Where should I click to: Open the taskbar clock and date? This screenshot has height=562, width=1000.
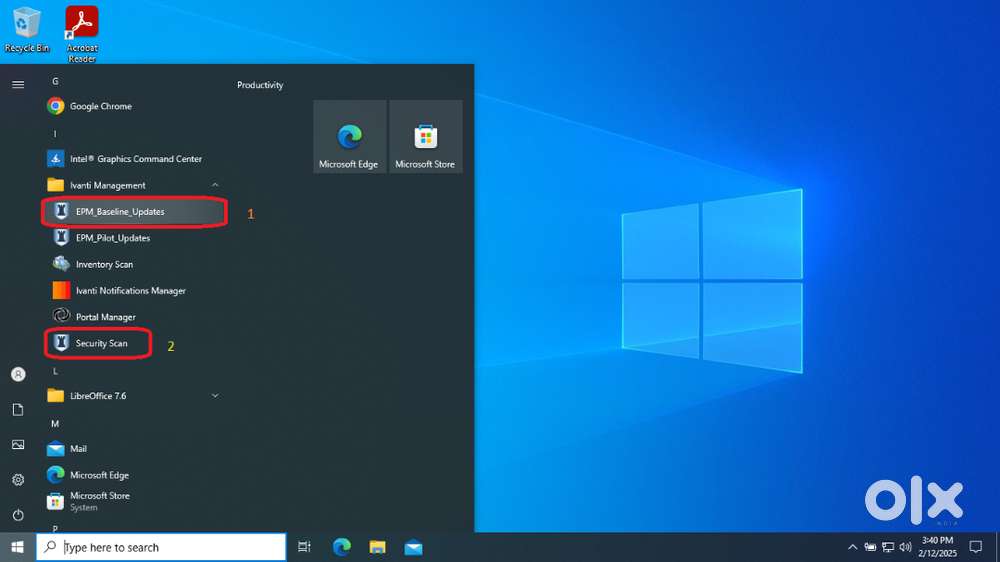click(938, 547)
